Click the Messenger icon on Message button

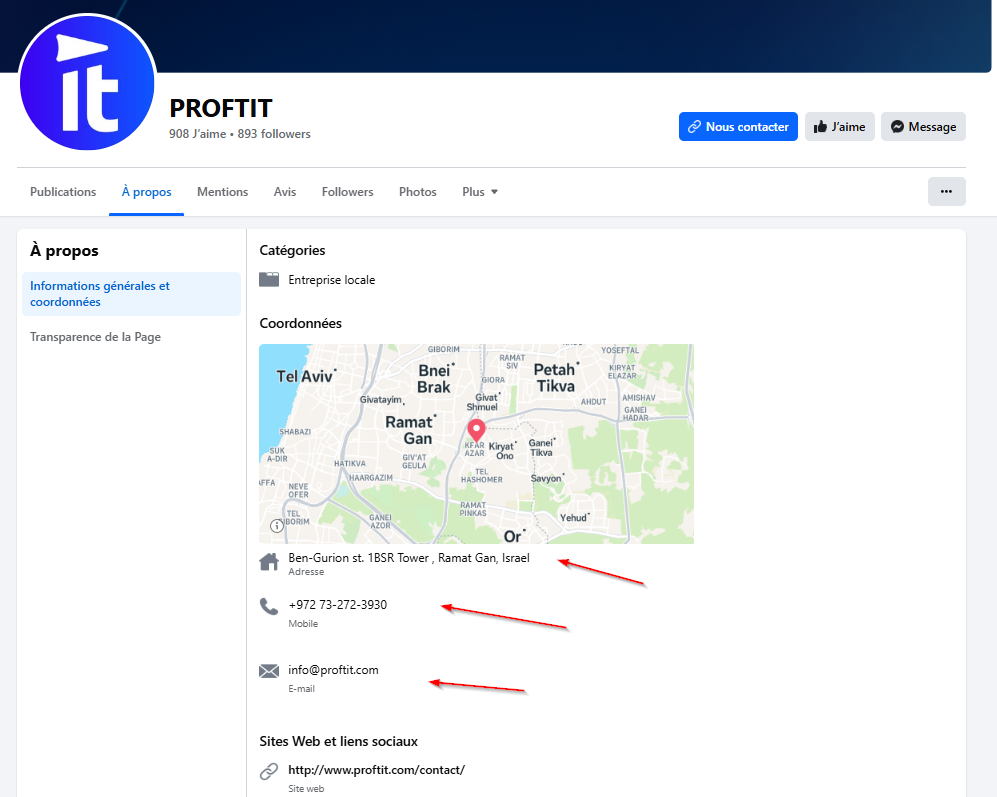[x=897, y=127]
